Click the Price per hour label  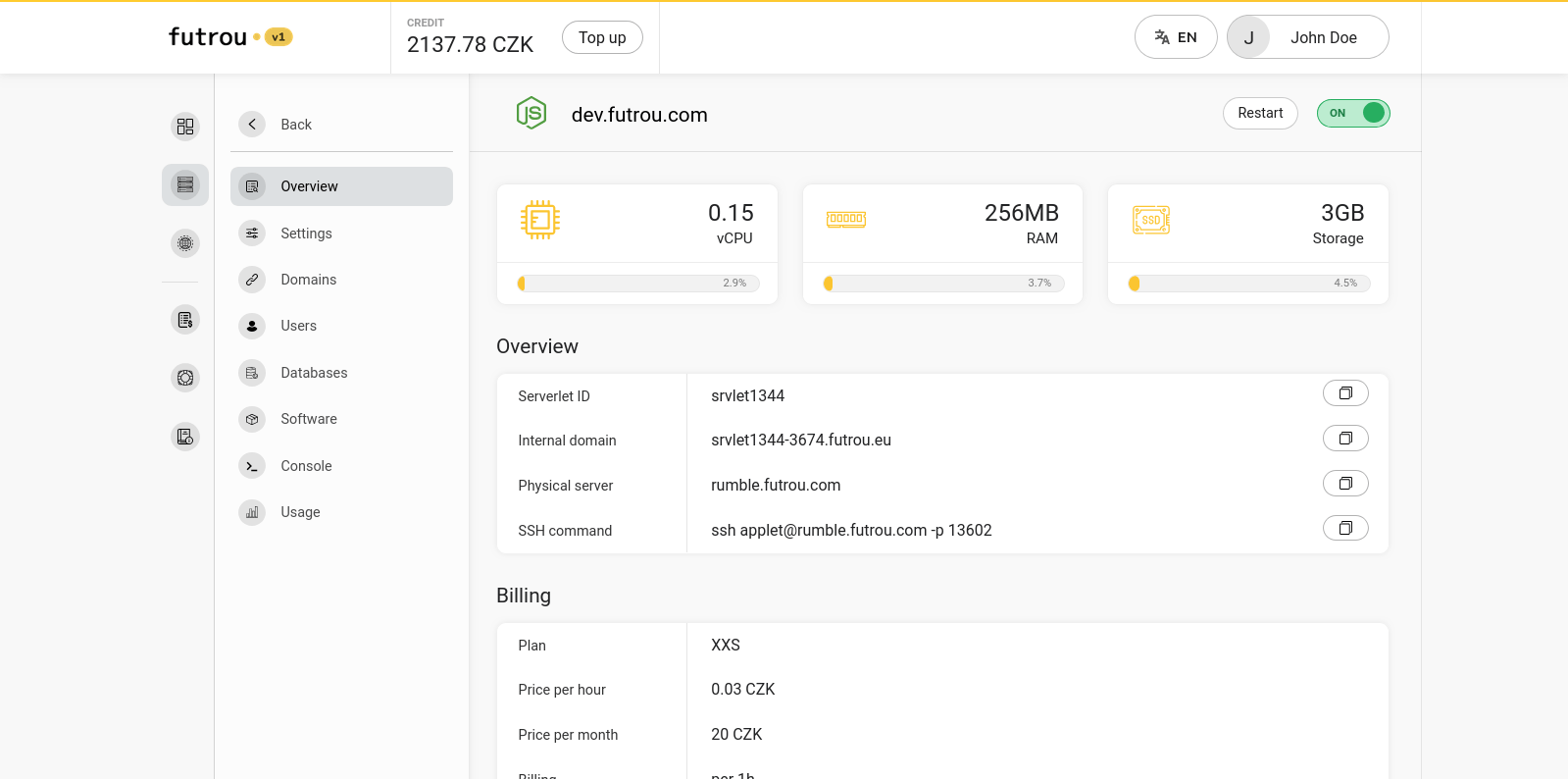(562, 690)
